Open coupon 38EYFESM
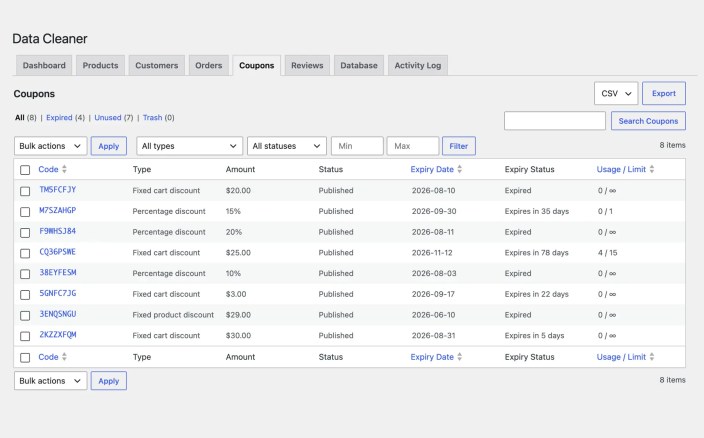Screen dimensions: 704x438 pyautogui.click(x=58, y=272)
